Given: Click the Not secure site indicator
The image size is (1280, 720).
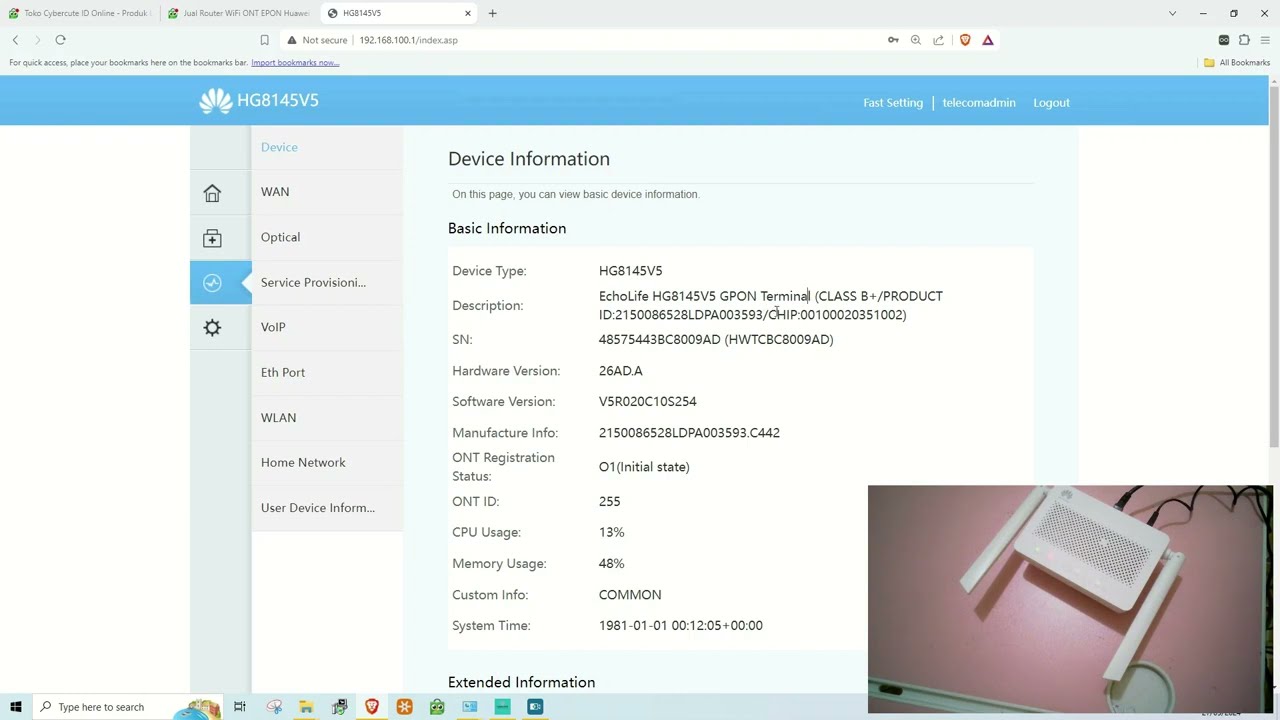Looking at the screenshot, I should click(317, 40).
